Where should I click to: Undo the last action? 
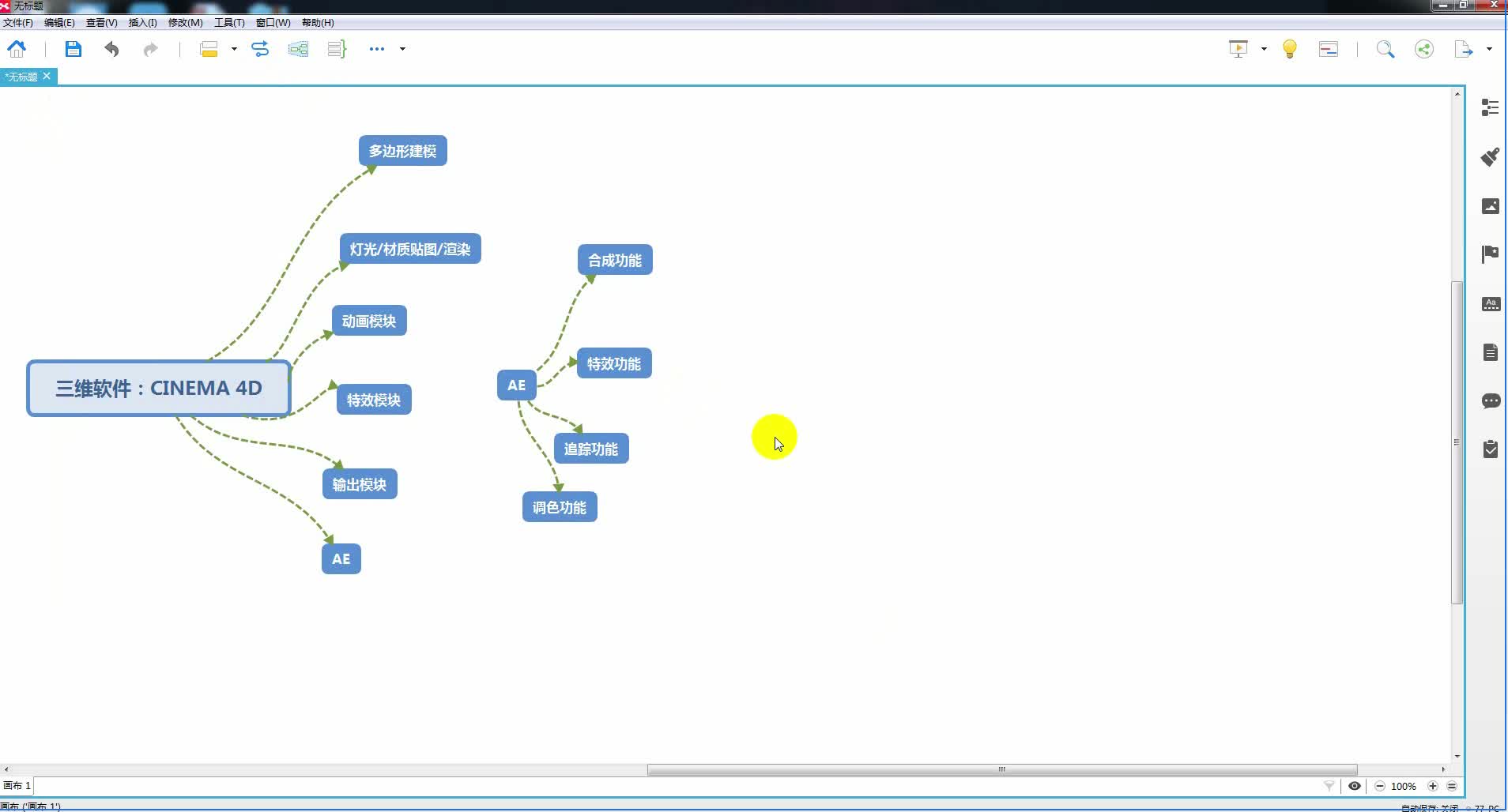(111, 49)
